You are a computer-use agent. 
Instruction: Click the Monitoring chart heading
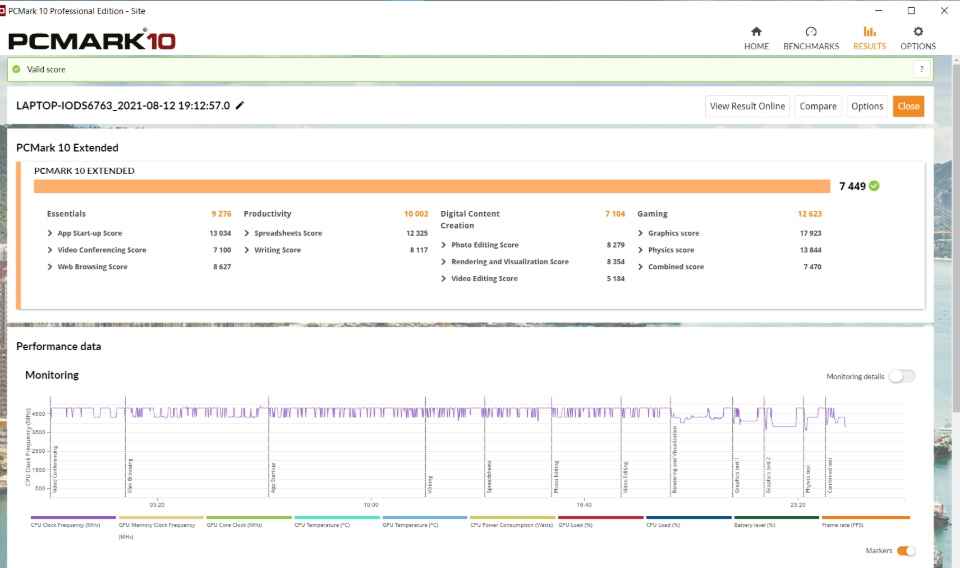pos(52,375)
